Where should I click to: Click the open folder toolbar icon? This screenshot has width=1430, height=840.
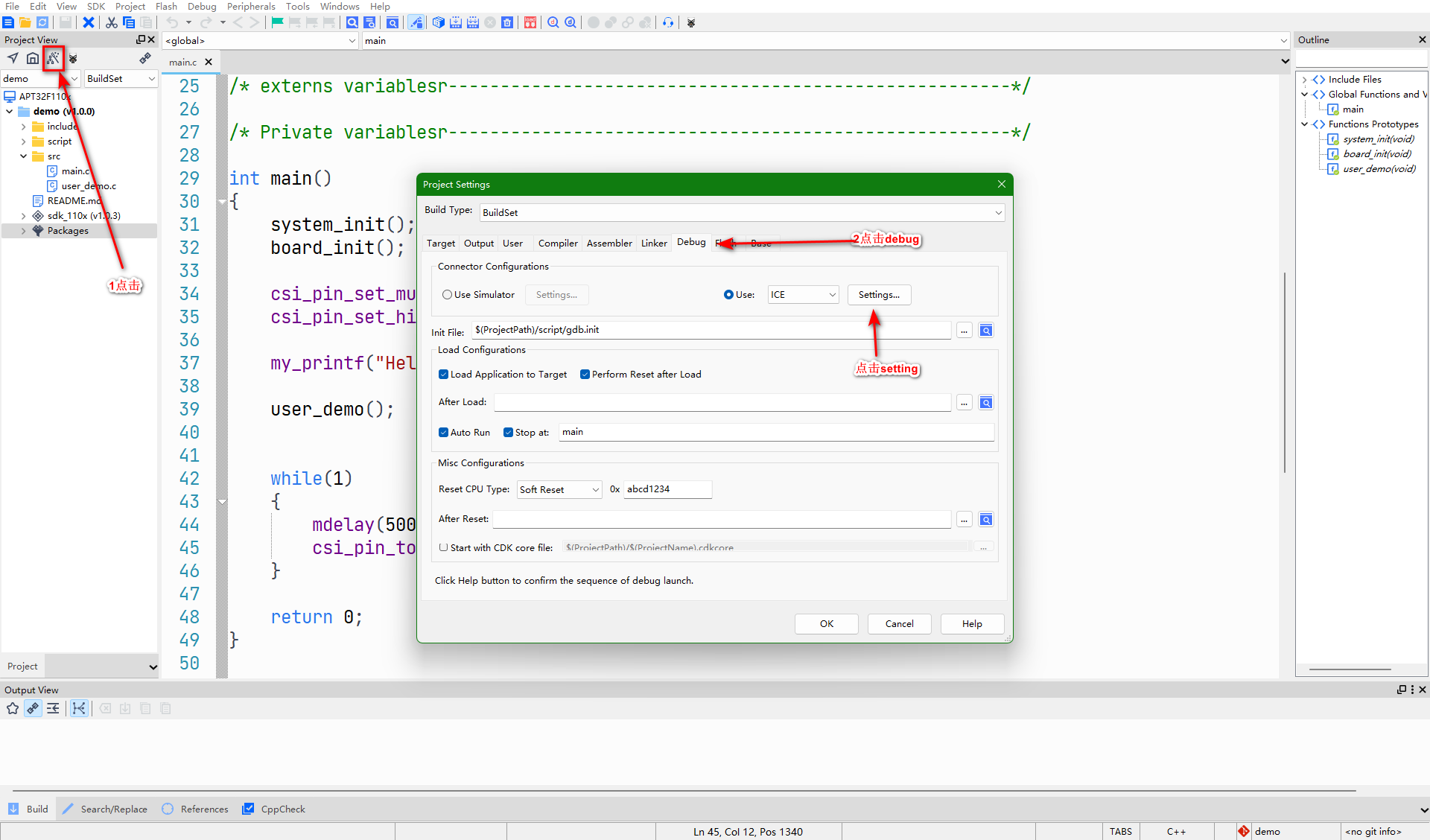point(25,22)
